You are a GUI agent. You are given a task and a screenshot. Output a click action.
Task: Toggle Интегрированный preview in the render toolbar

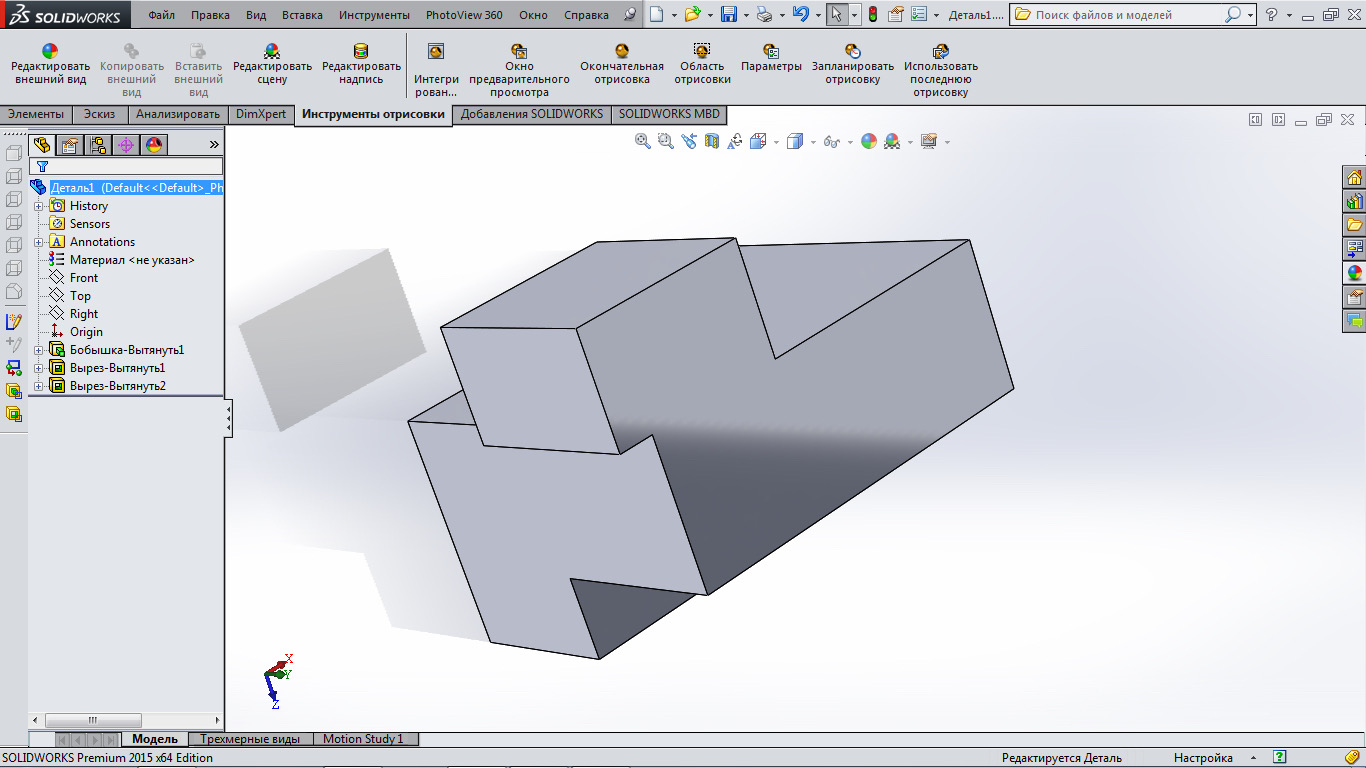(x=436, y=66)
